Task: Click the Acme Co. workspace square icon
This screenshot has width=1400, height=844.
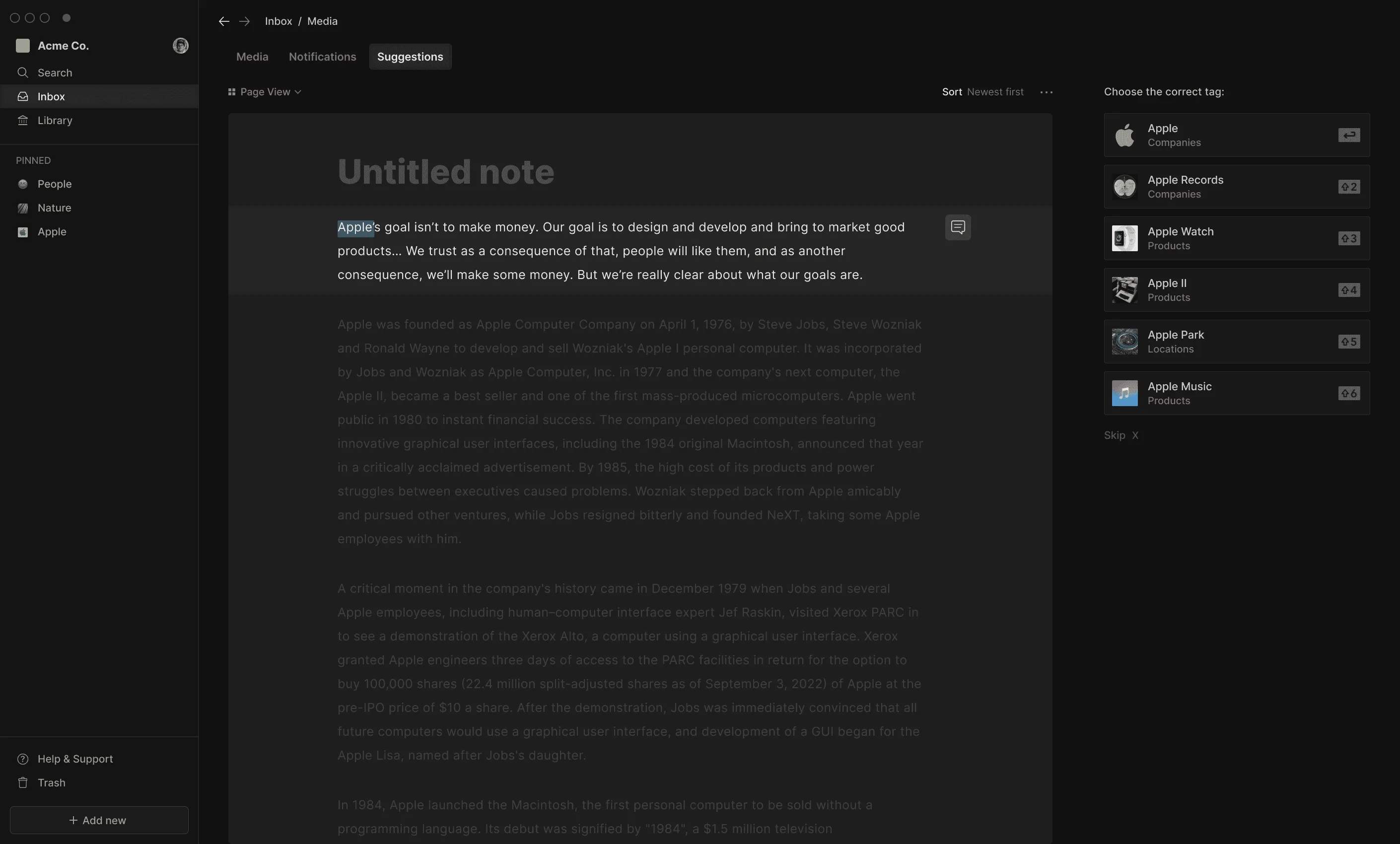Action: [x=23, y=46]
